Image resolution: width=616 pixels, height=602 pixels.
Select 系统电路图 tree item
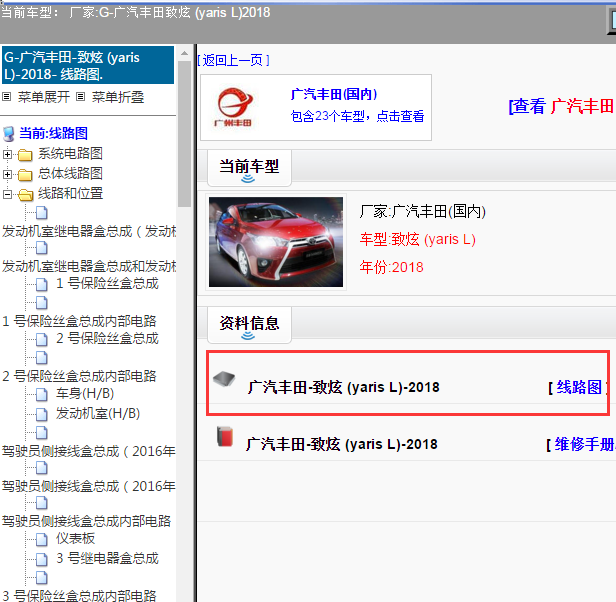click(x=70, y=153)
